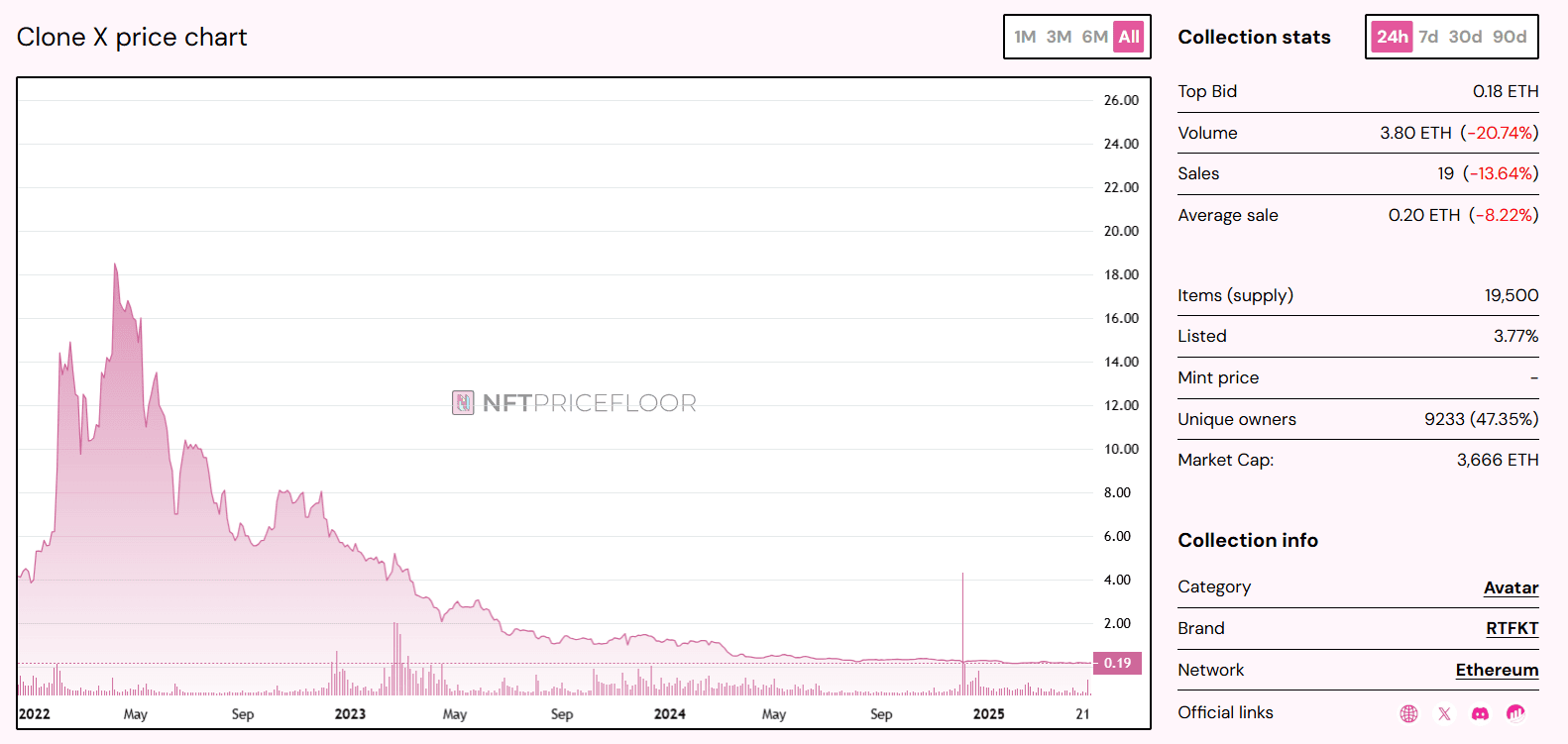Open the Avatar category link
The height and width of the screenshot is (744, 1568).
tap(1511, 587)
